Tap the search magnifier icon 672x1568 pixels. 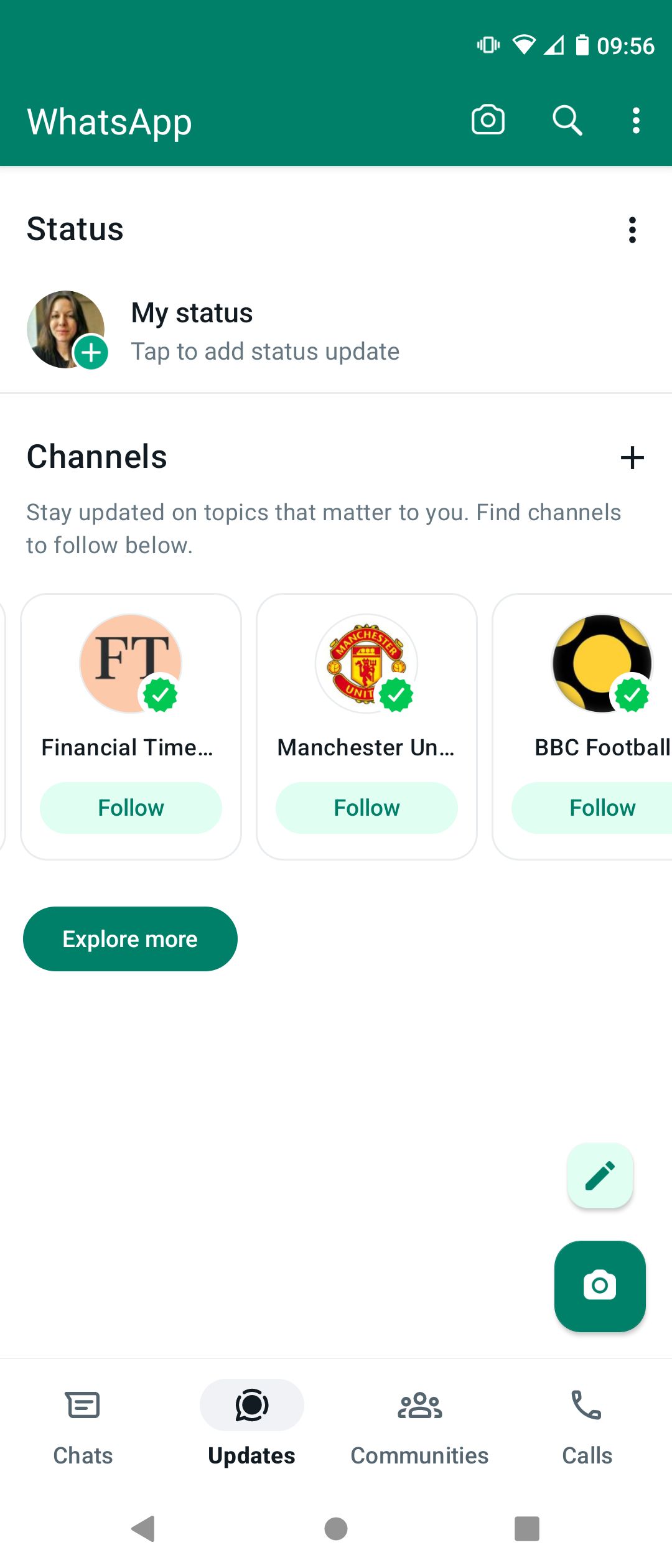coord(567,120)
